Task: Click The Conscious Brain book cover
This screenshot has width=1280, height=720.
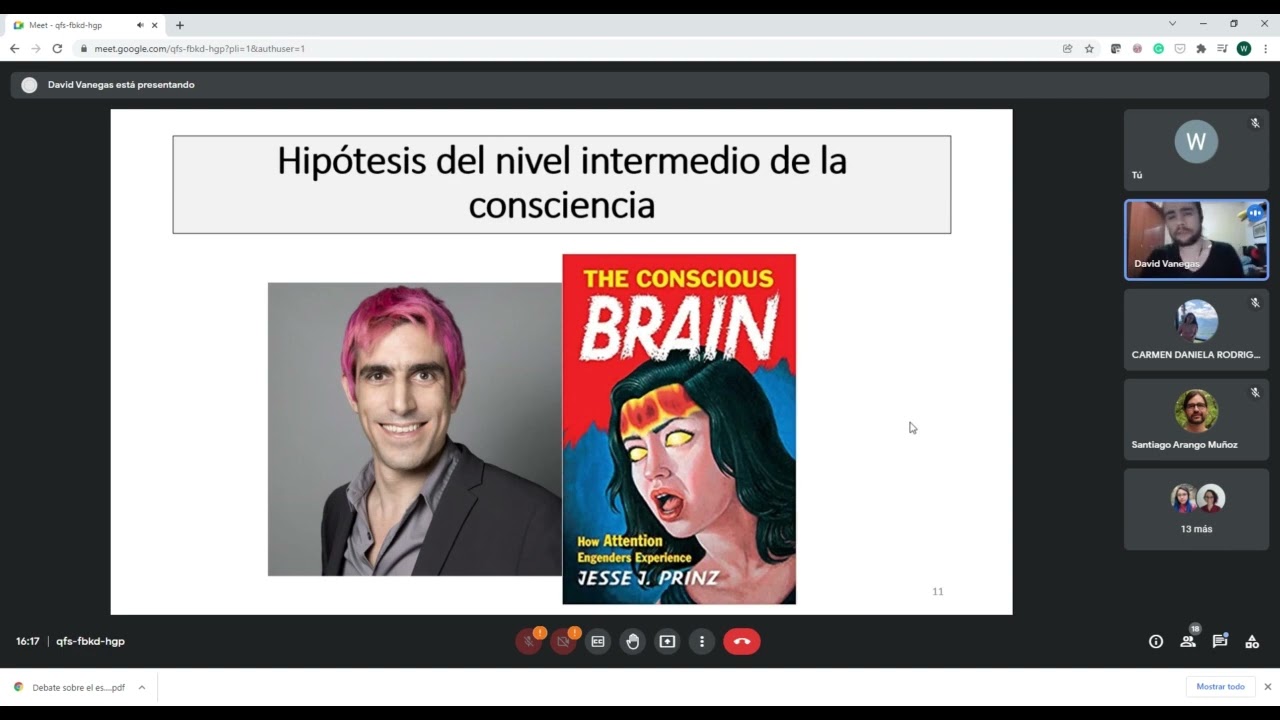Action: (679, 429)
